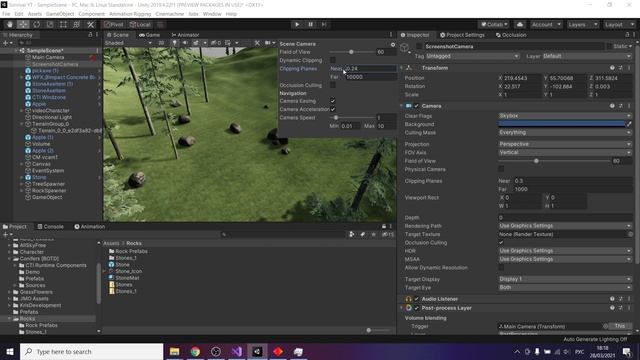
Task: Enable Dynamic Clipping checkbox
Action: click(333, 60)
